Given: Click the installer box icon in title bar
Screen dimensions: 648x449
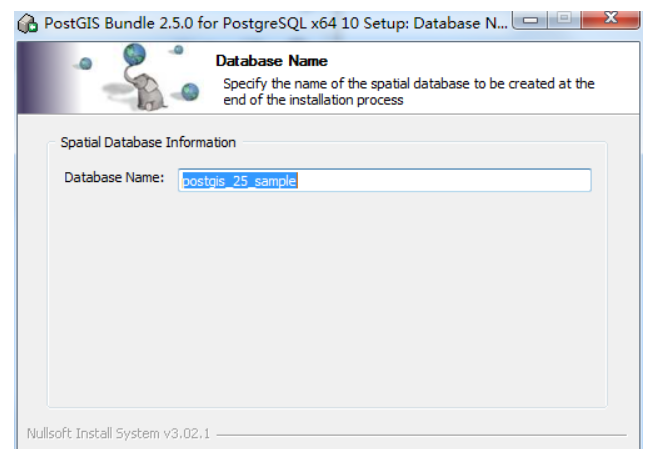Looking at the screenshot, I should point(28,24).
